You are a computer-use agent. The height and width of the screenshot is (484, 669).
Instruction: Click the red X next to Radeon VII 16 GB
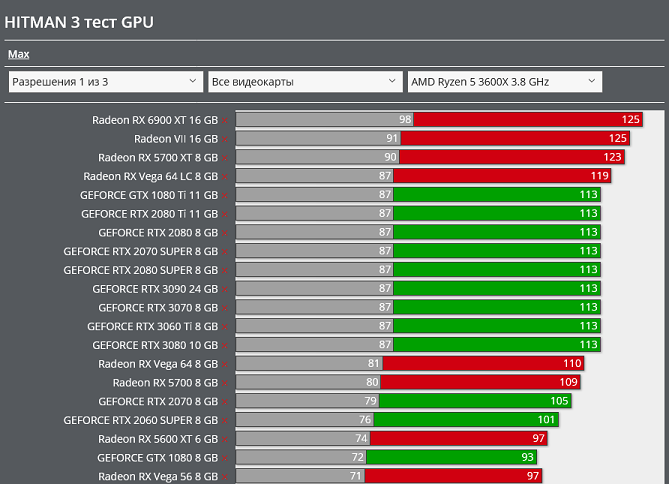(x=224, y=140)
